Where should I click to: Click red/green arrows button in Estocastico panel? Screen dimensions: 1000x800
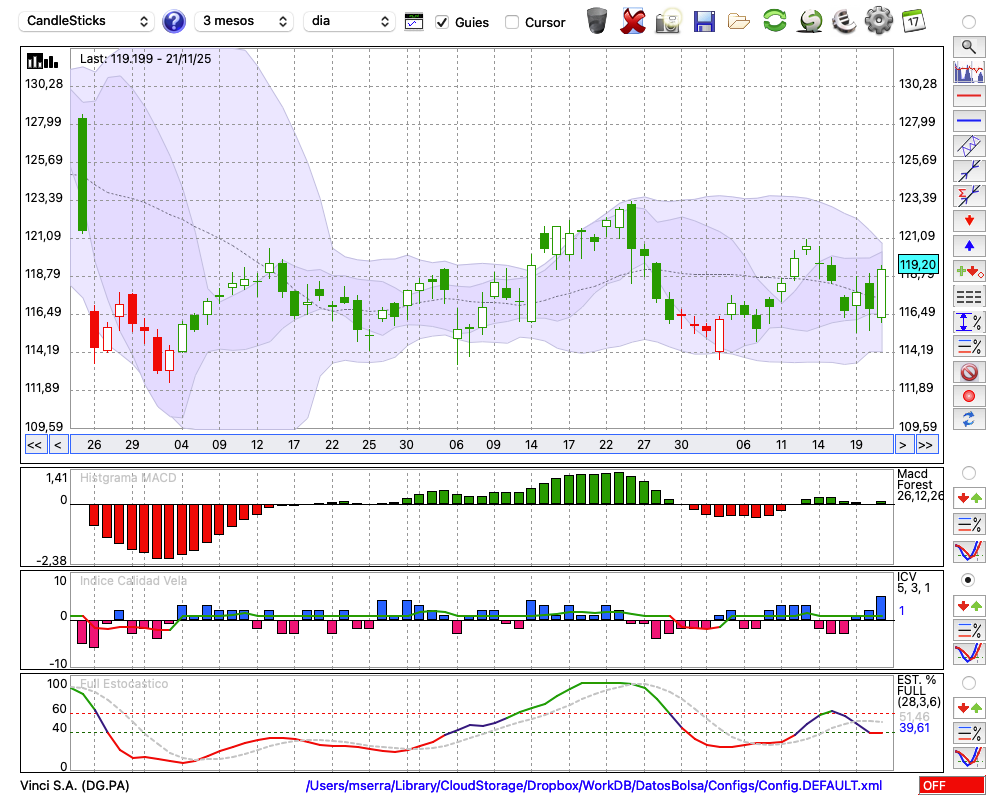[x=969, y=708]
